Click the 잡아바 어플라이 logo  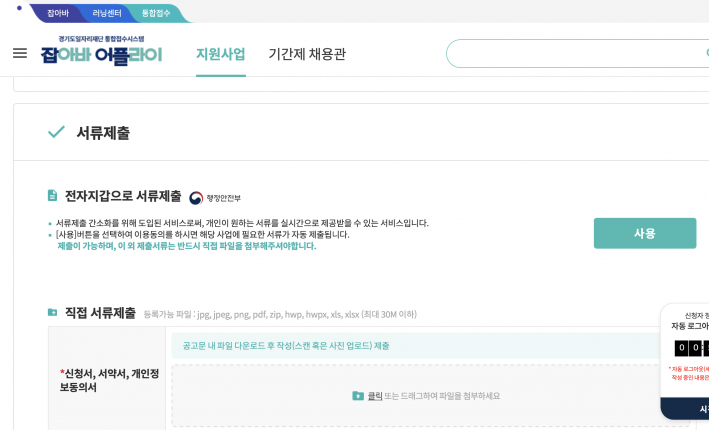coord(101,55)
